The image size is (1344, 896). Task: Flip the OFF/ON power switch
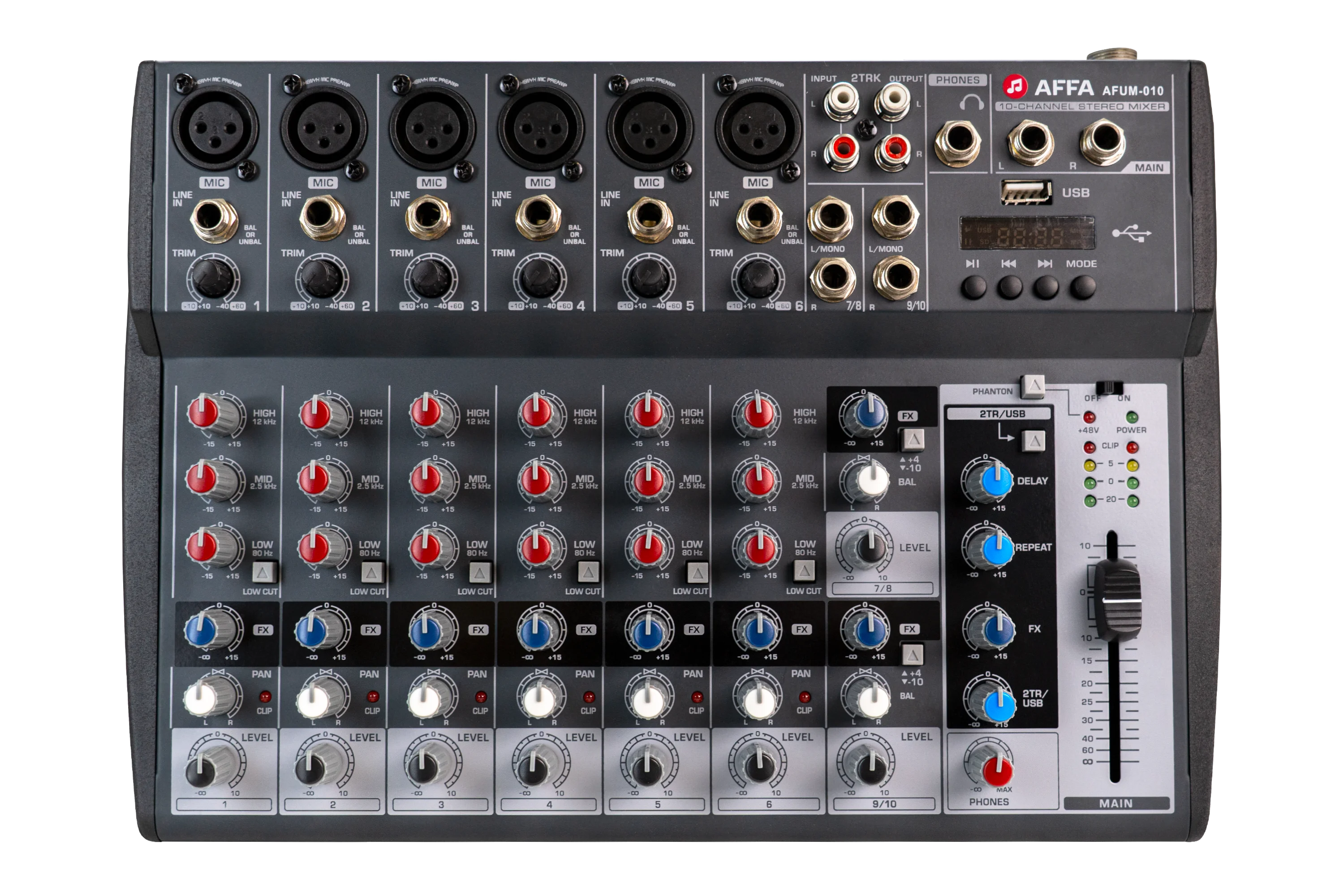pyautogui.click(x=1109, y=388)
